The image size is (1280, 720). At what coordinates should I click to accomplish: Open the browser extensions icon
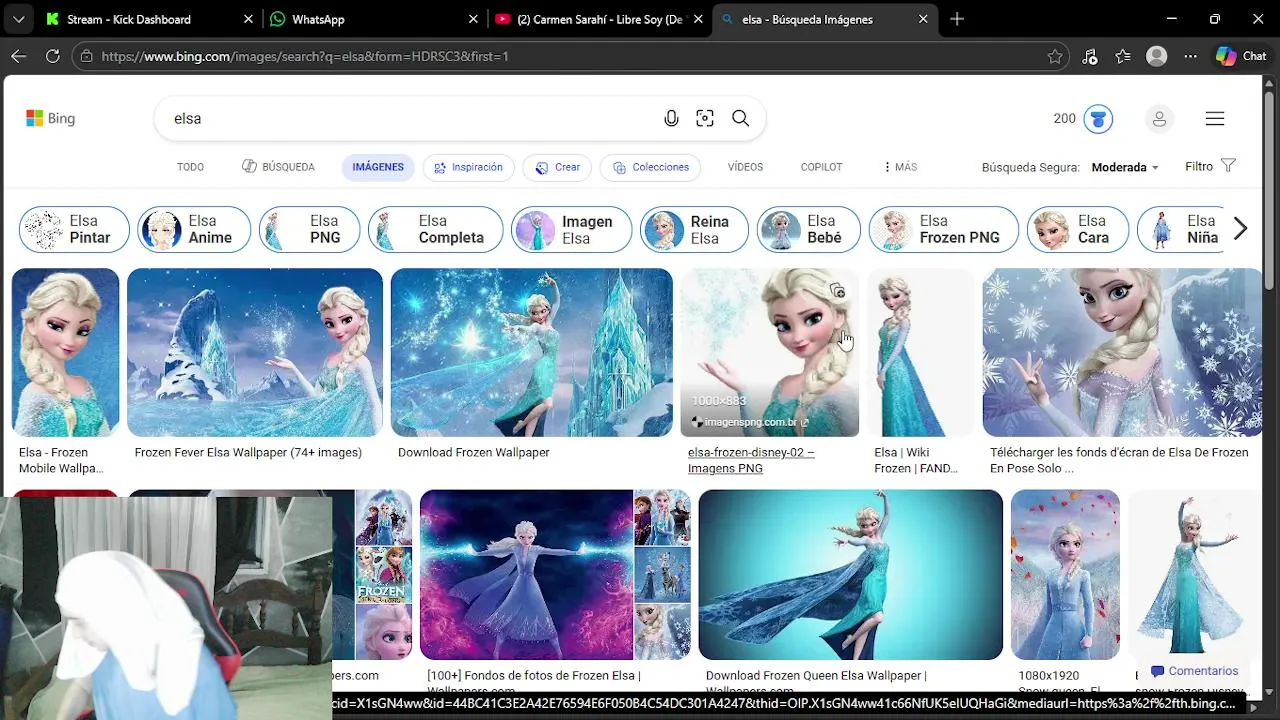(x=1090, y=57)
